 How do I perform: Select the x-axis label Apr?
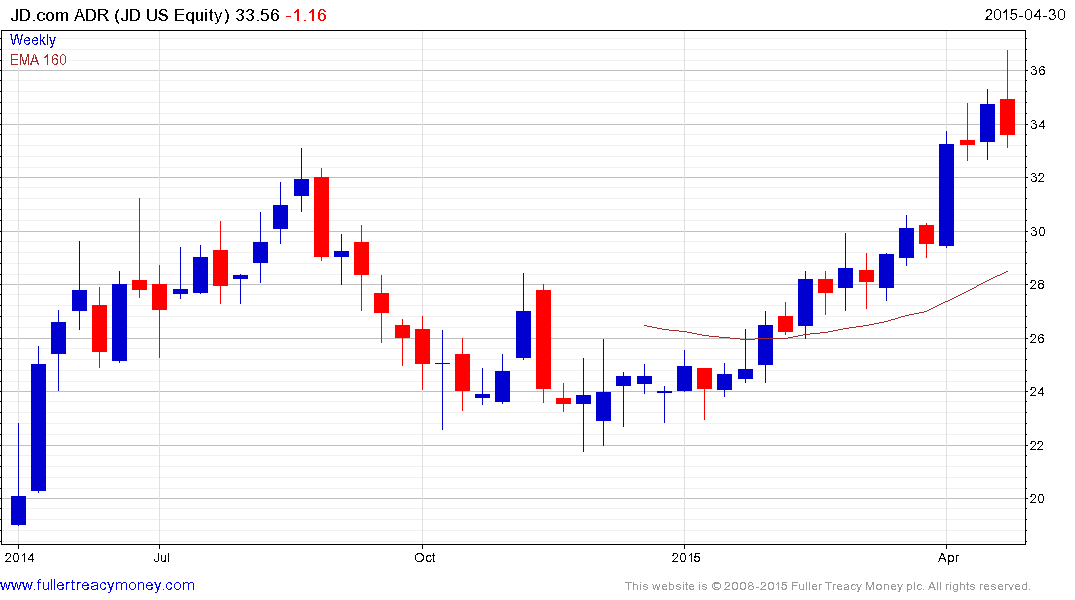coord(948,557)
